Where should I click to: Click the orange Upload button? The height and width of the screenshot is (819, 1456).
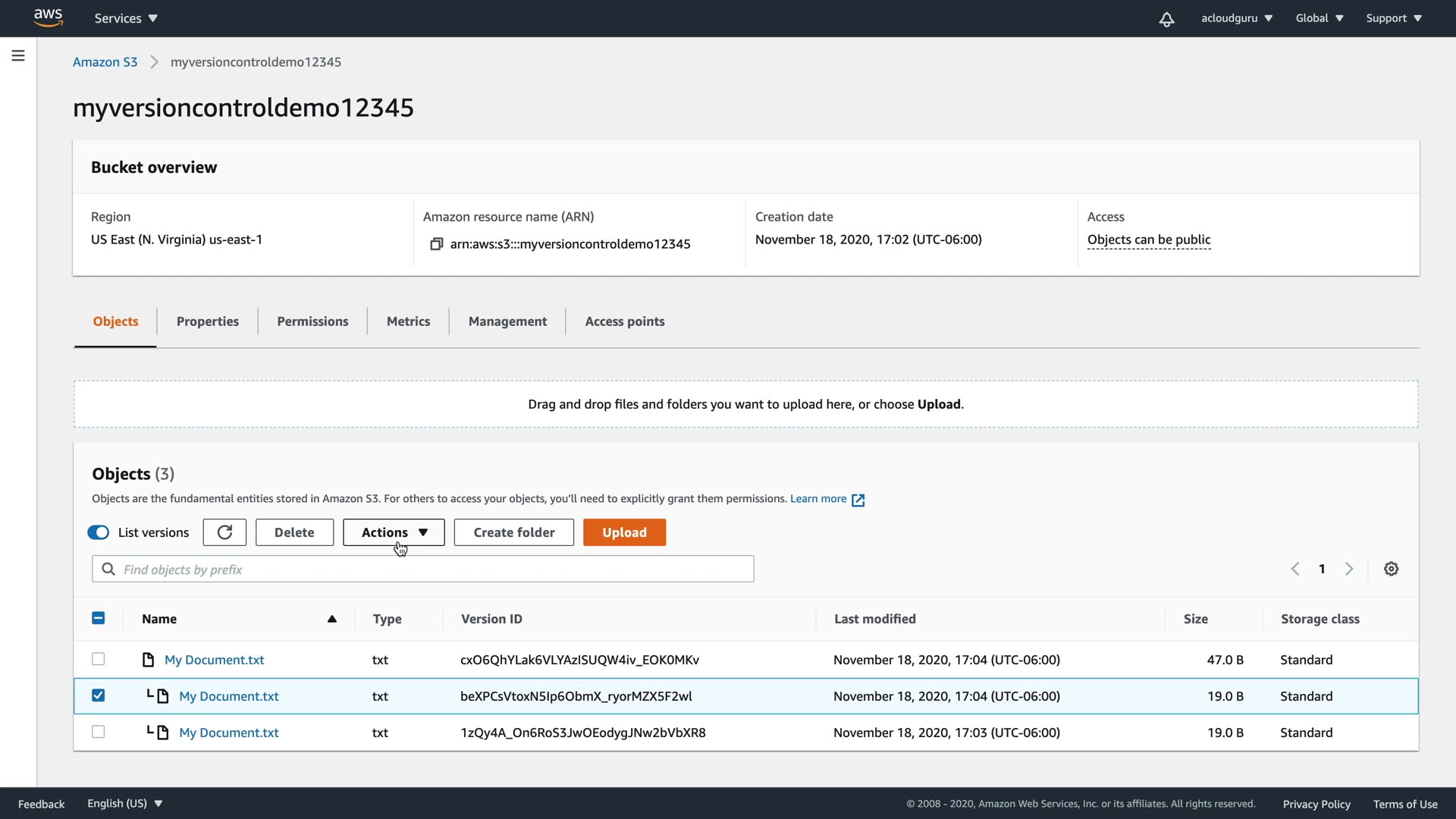pyautogui.click(x=624, y=532)
